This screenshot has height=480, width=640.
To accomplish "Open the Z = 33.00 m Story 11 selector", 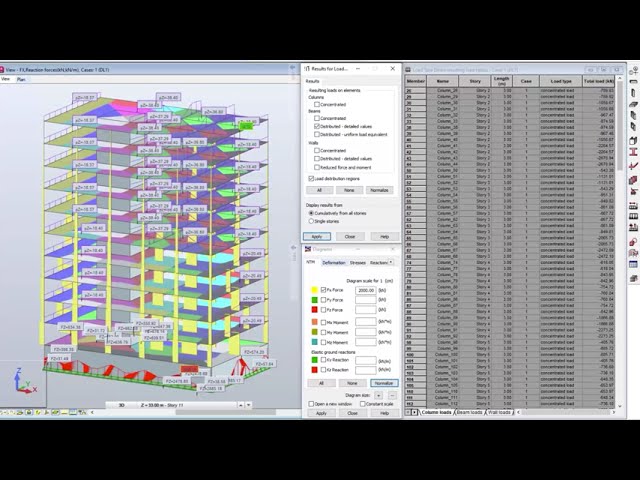I will 188,405.
